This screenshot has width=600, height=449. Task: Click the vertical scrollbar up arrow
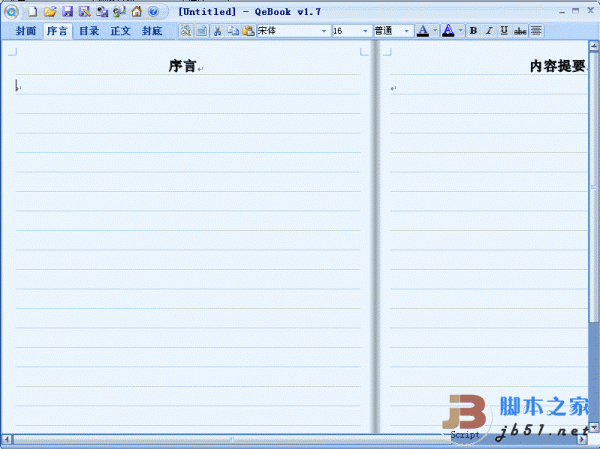[594, 47]
